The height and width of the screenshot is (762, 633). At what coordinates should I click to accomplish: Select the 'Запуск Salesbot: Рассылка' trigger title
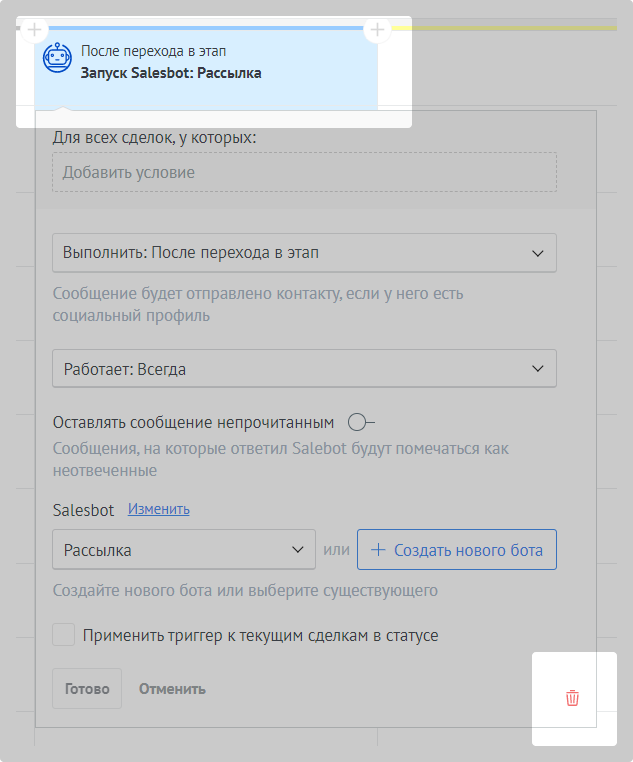pos(171,73)
